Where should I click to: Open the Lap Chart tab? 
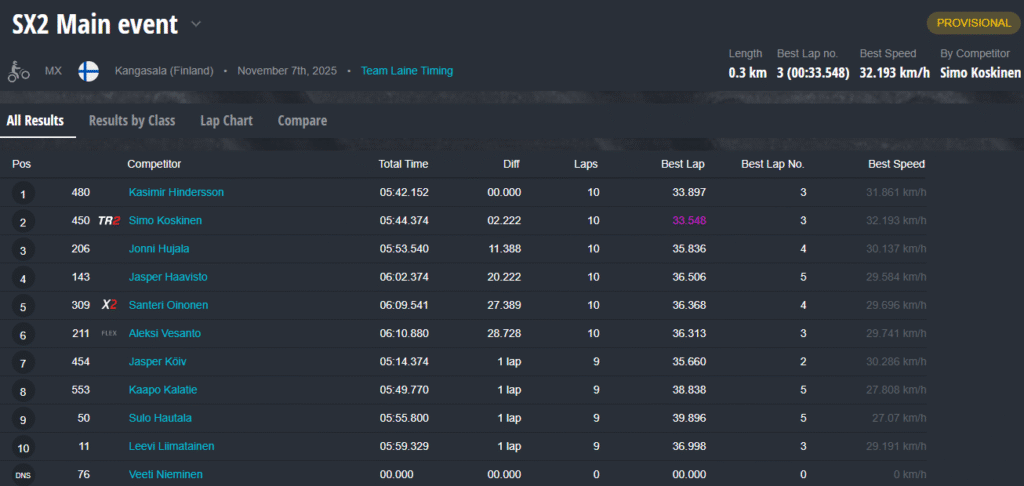coord(226,121)
